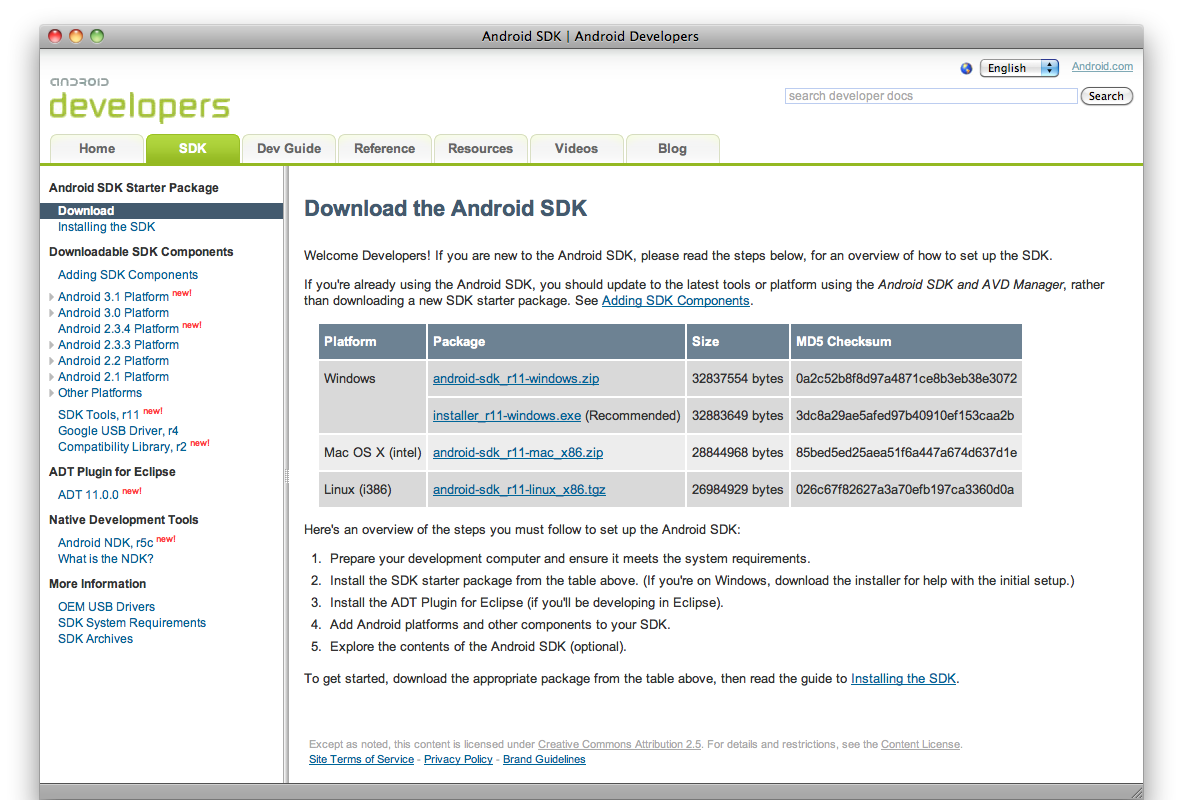Image resolution: width=1183 pixels, height=800 pixels.
Task: Open the Privacy Policy link
Action: tap(458, 759)
